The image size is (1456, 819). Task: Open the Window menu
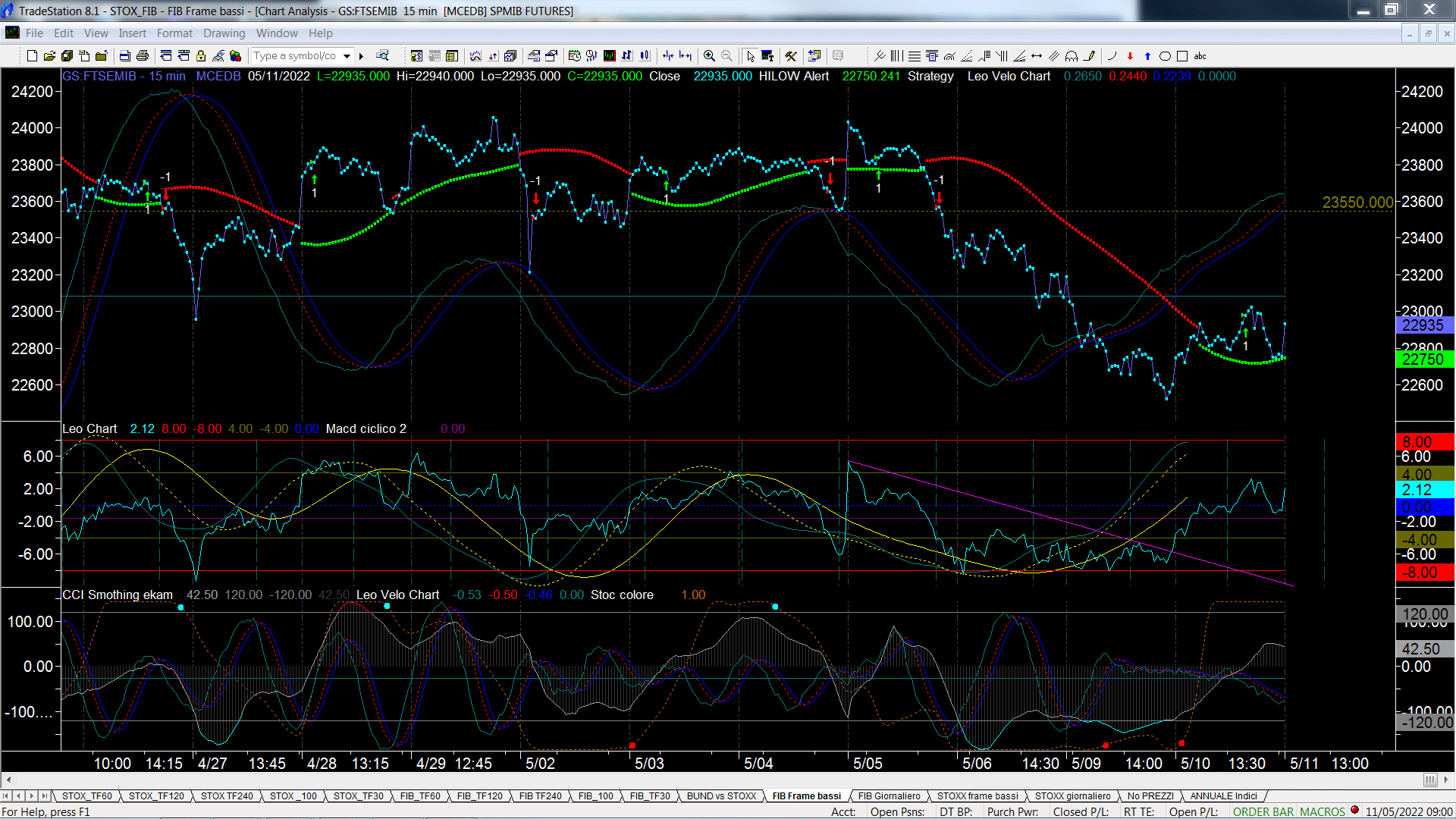277,33
